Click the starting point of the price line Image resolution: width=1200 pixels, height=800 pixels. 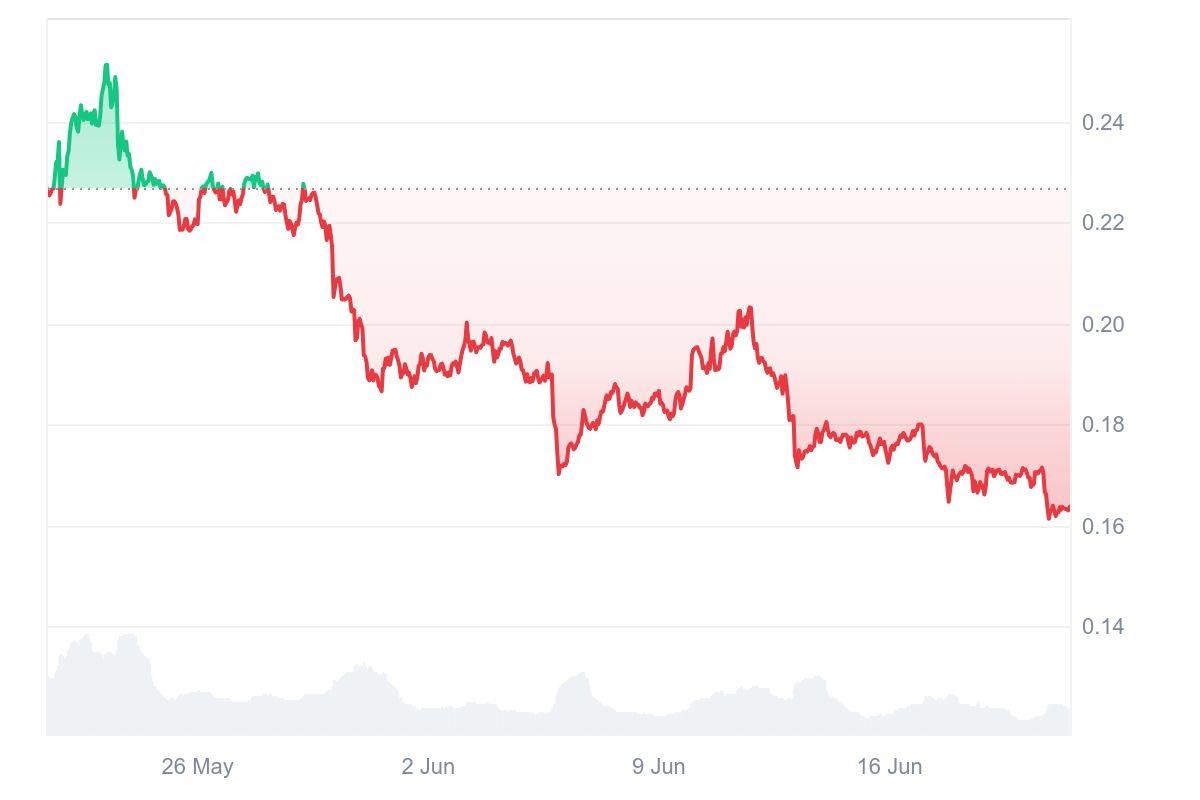(49, 193)
